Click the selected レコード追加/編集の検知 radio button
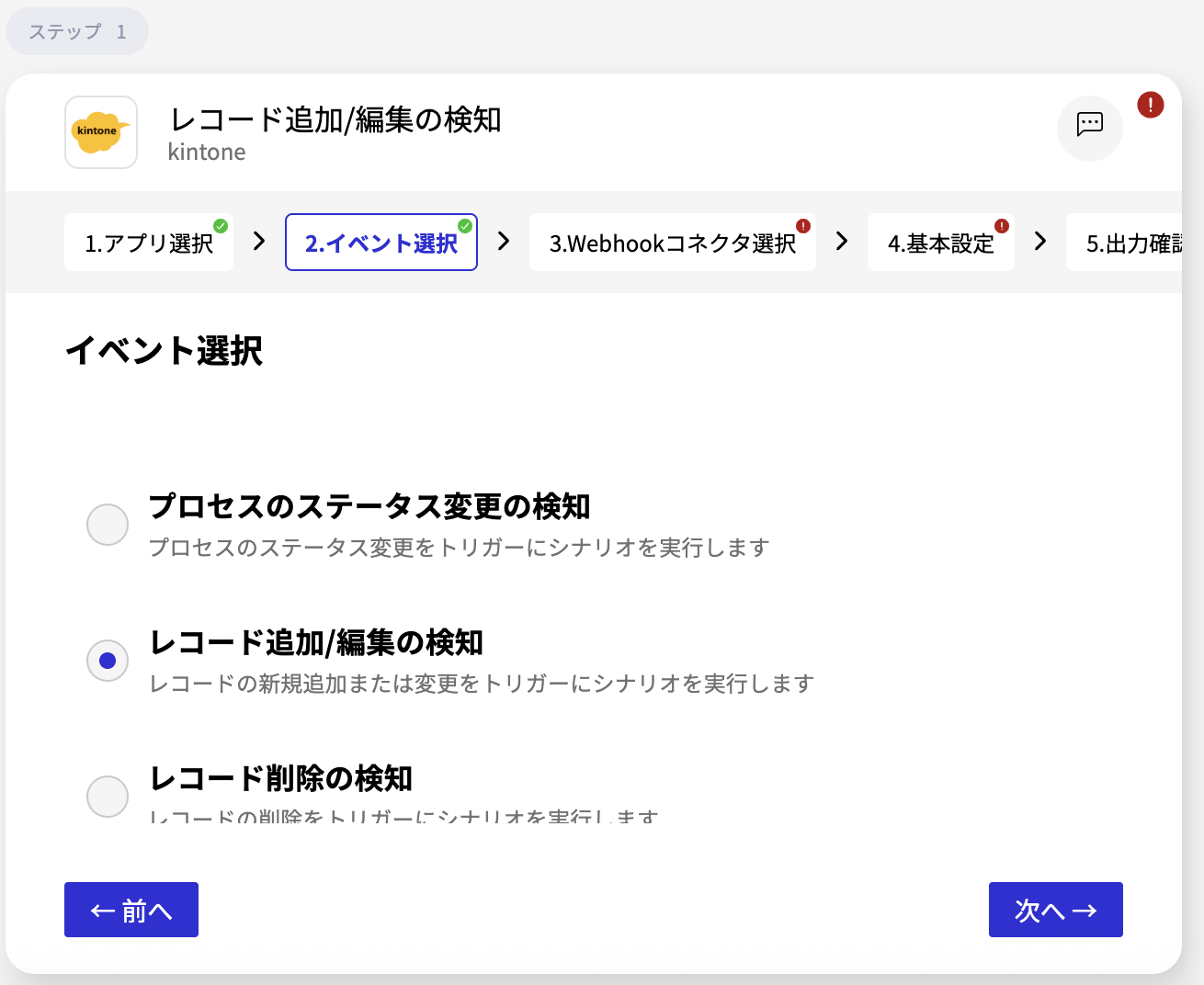Viewport: 1204px width, 985px height. [108, 661]
